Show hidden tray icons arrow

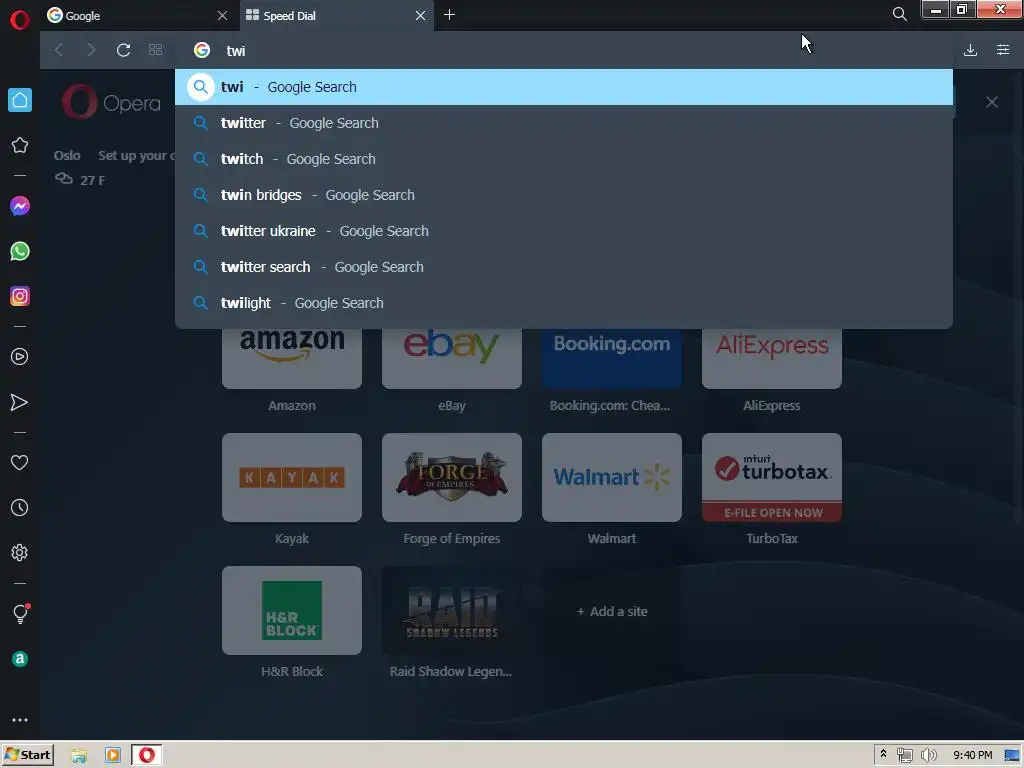click(x=883, y=754)
